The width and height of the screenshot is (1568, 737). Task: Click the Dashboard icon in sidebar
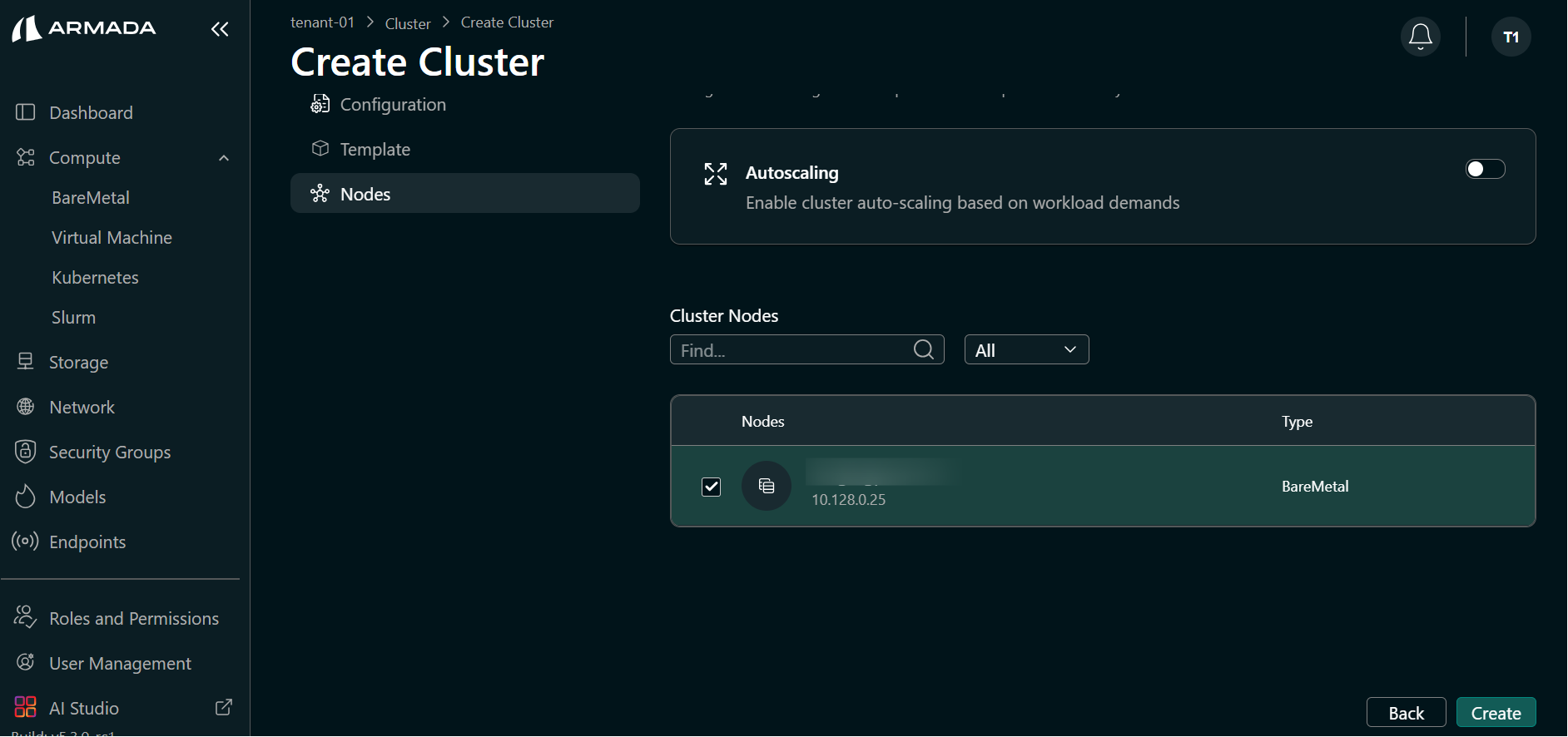click(x=26, y=112)
